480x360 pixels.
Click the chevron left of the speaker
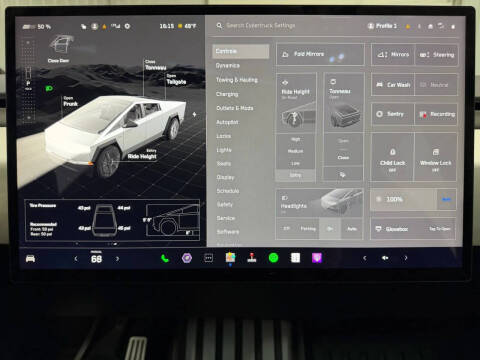pos(365,258)
